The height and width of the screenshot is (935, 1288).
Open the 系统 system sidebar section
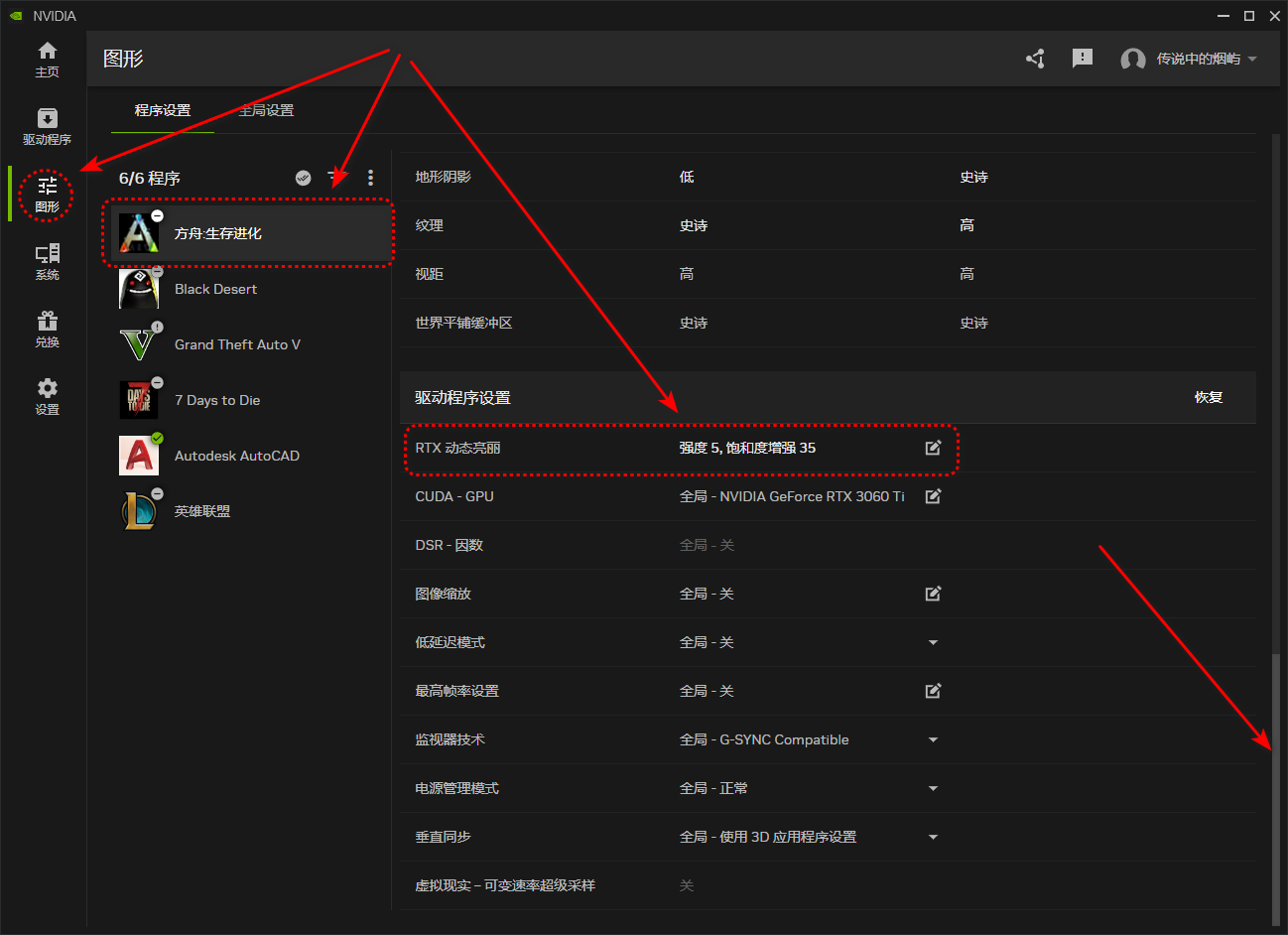(47, 262)
